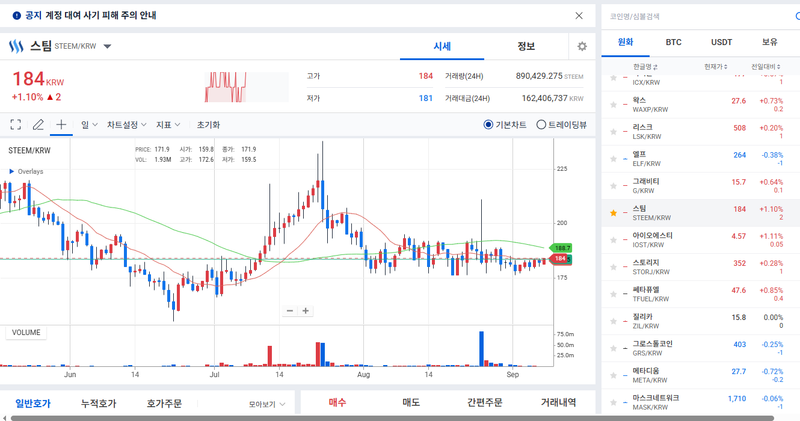Screen dimensions: 800x421
Task: Open the 스토리지 STORJ/KRW row
Action: point(701,267)
